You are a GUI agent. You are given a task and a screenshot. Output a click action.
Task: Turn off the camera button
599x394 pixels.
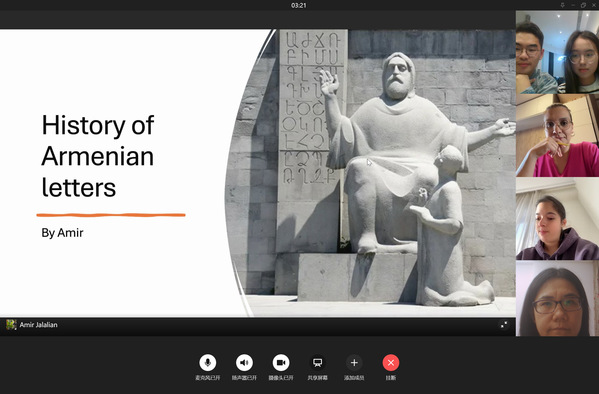click(281, 362)
